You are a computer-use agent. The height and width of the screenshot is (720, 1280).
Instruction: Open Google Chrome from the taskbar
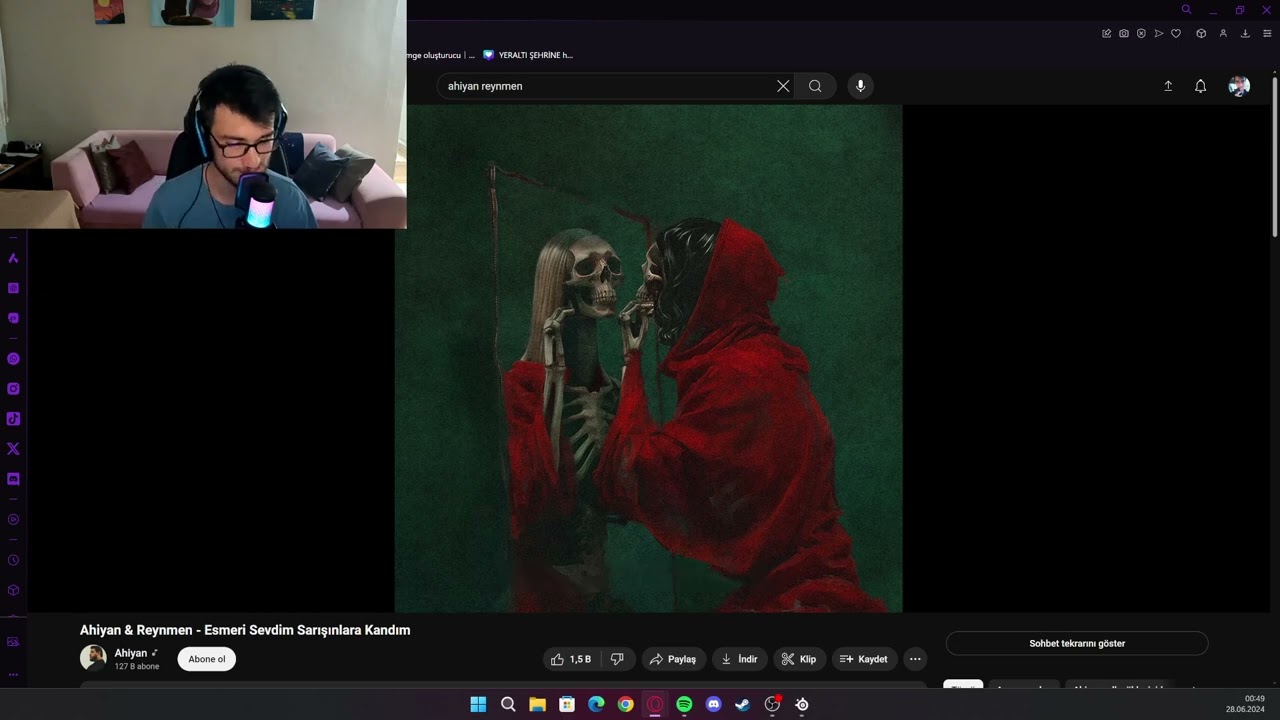[625, 704]
